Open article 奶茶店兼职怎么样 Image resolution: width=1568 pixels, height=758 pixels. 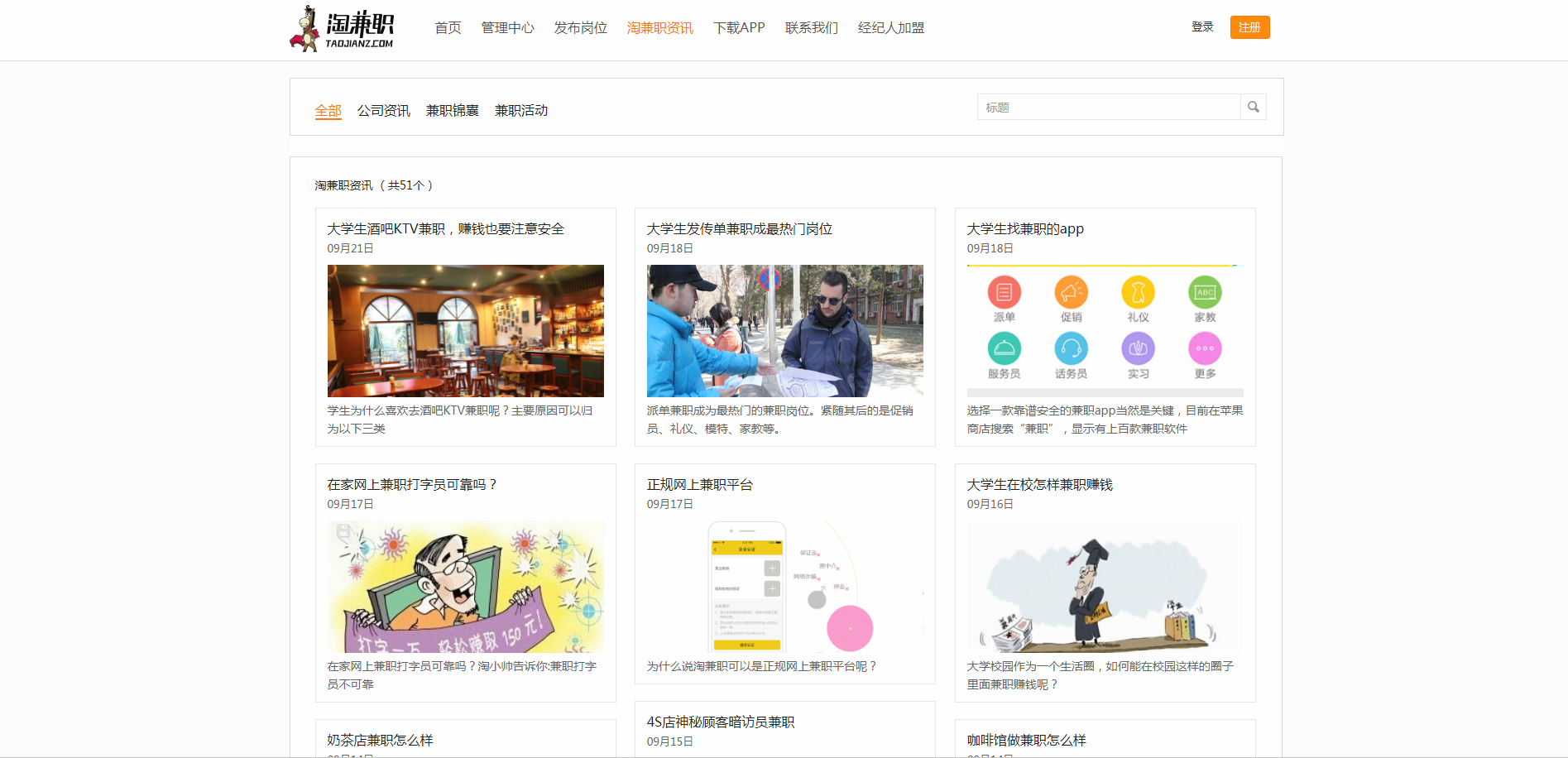[x=380, y=740]
